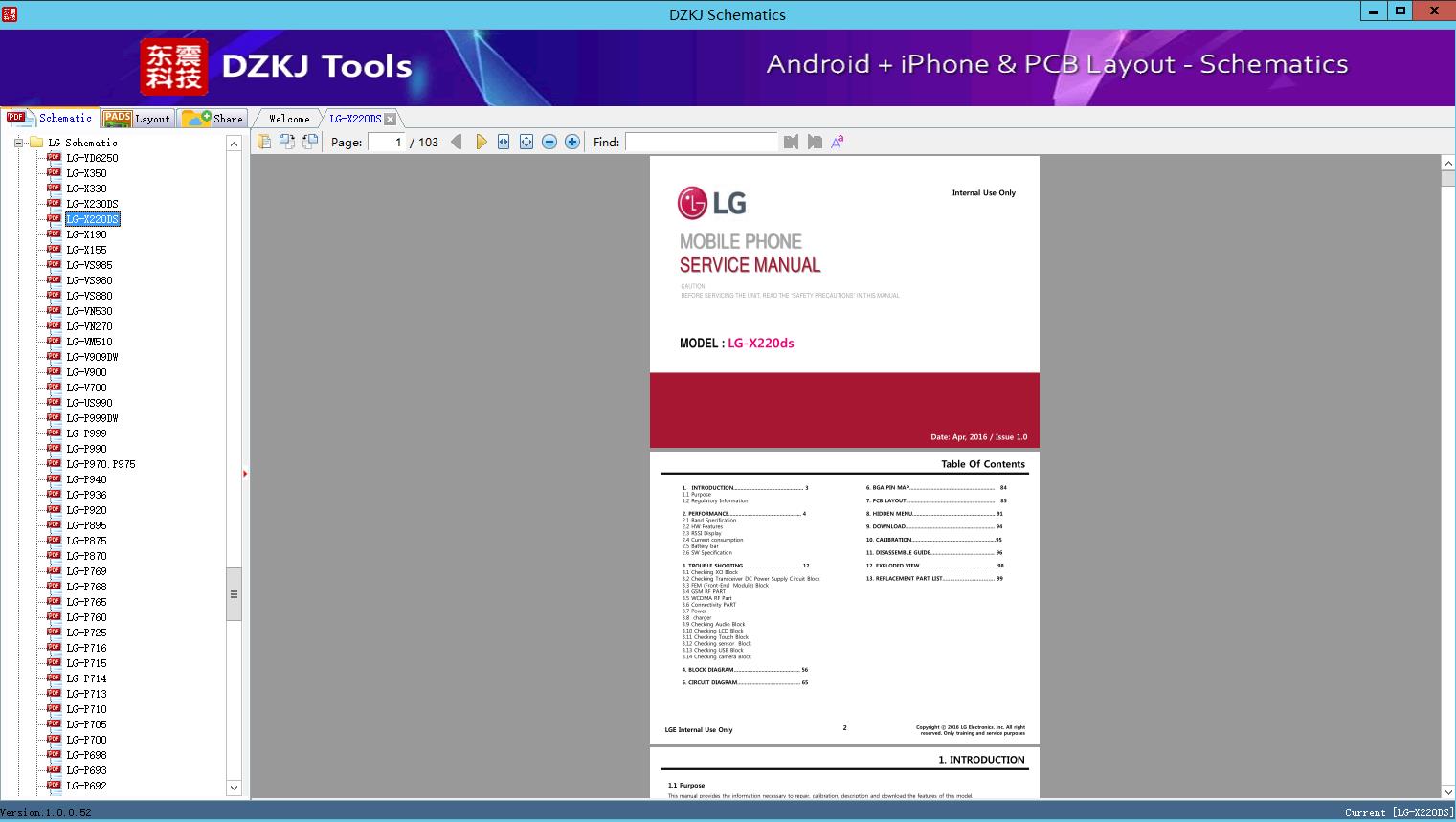The width and height of the screenshot is (1456, 822).
Task: Open LG-US990 schematic
Action: point(89,403)
